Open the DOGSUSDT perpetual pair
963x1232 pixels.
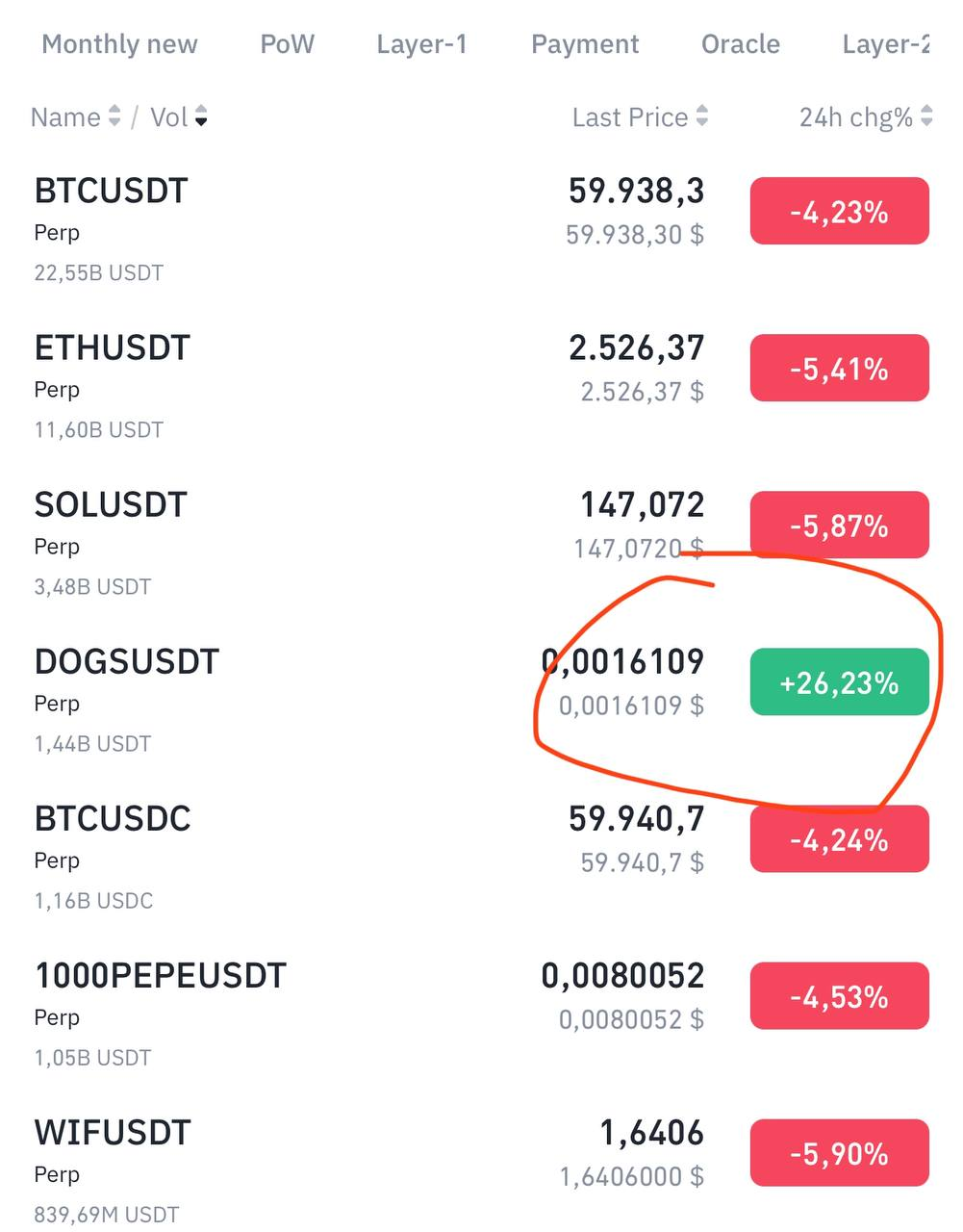(127, 662)
